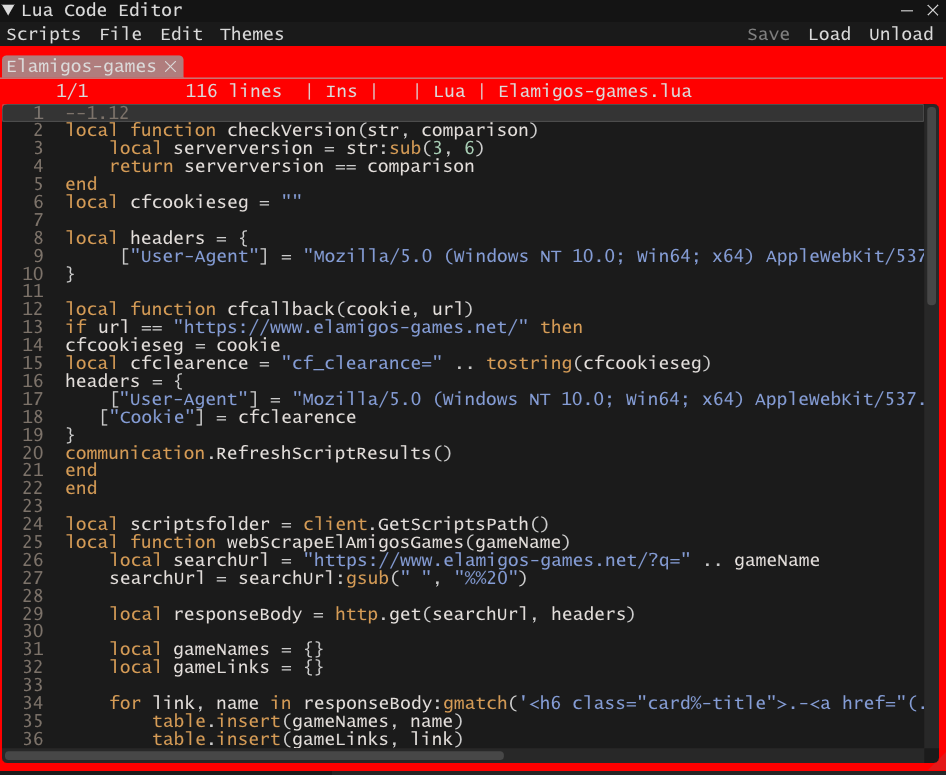Click 'gameNames' on line 31
The height and width of the screenshot is (775, 946).
[x=221, y=650]
